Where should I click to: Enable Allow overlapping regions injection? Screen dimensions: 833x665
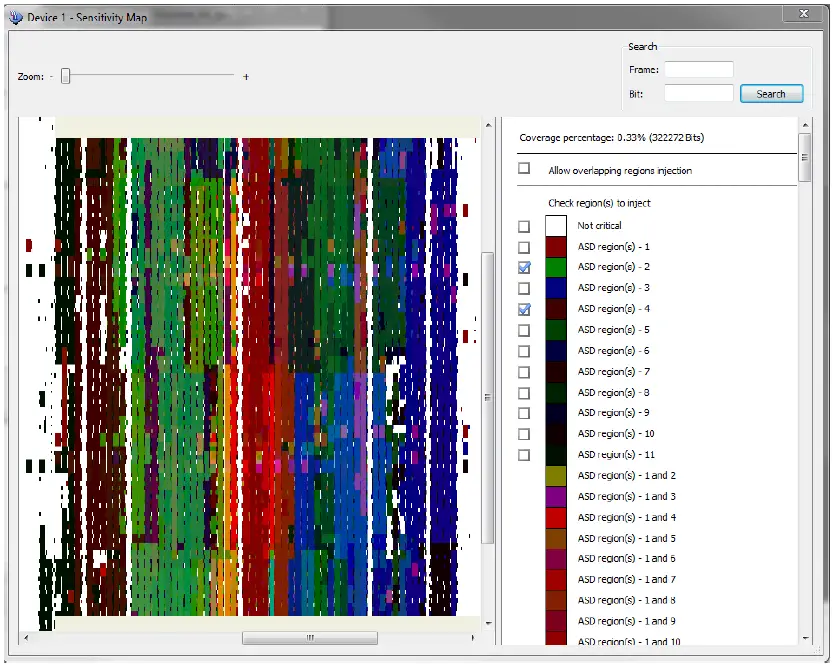(x=524, y=169)
